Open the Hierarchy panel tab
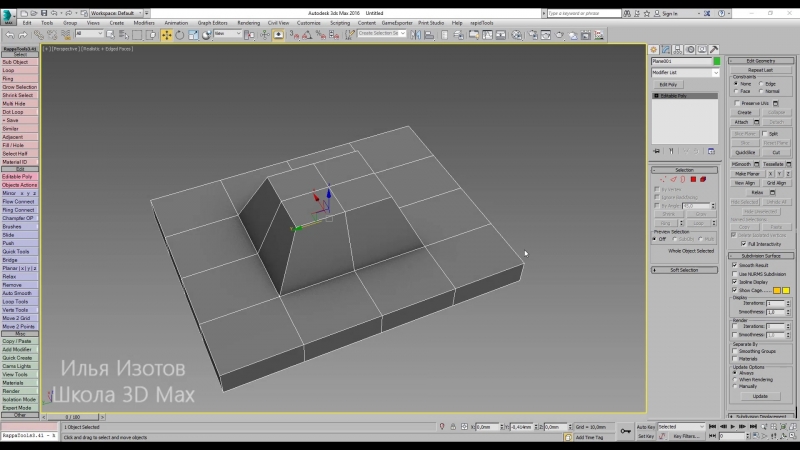Image resolution: width=800 pixels, height=450 pixels. 678,50
